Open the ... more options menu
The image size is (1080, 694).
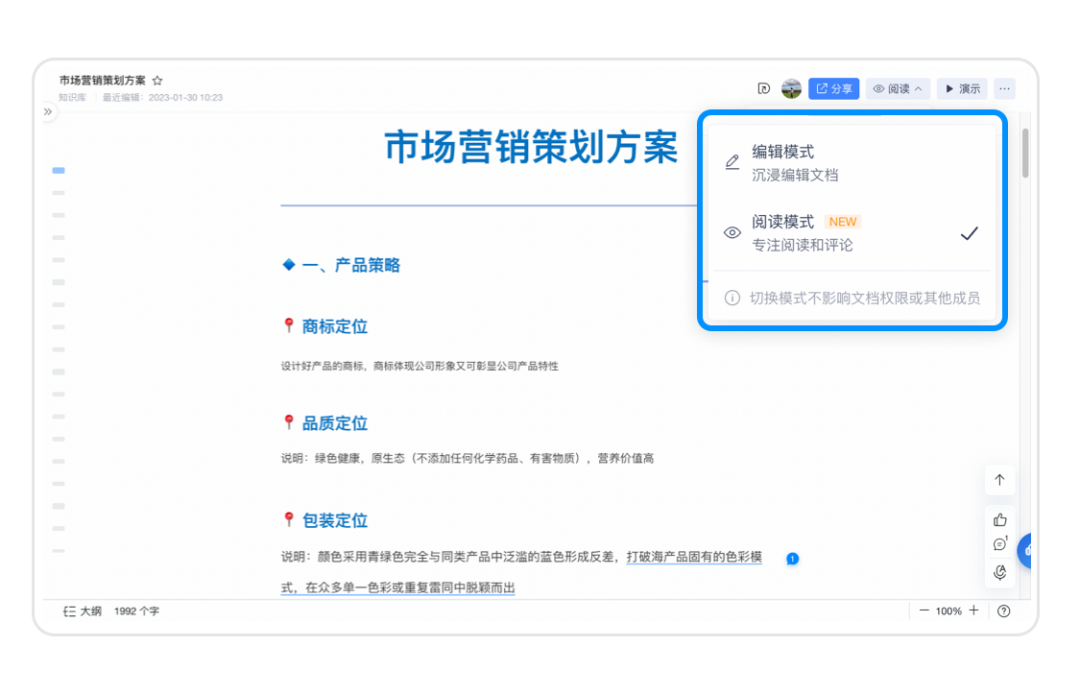click(1004, 88)
